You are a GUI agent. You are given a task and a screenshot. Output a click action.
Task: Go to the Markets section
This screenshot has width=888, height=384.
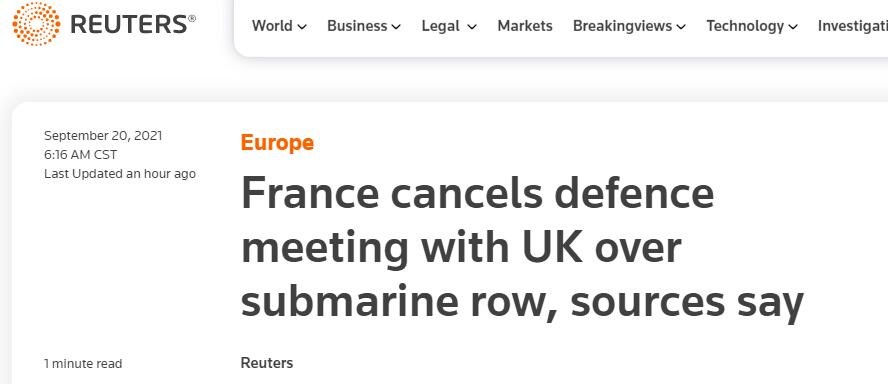click(x=525, y=26)
